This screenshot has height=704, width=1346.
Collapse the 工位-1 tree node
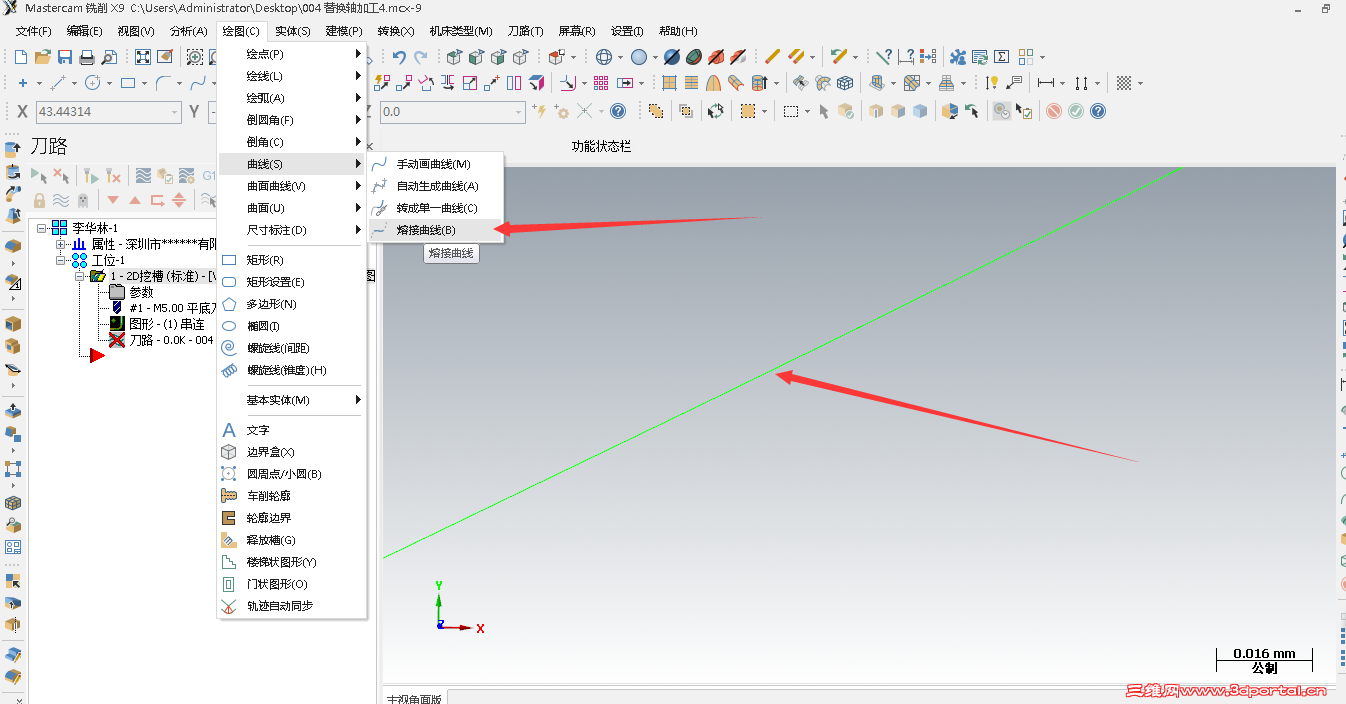coord(60,260)
